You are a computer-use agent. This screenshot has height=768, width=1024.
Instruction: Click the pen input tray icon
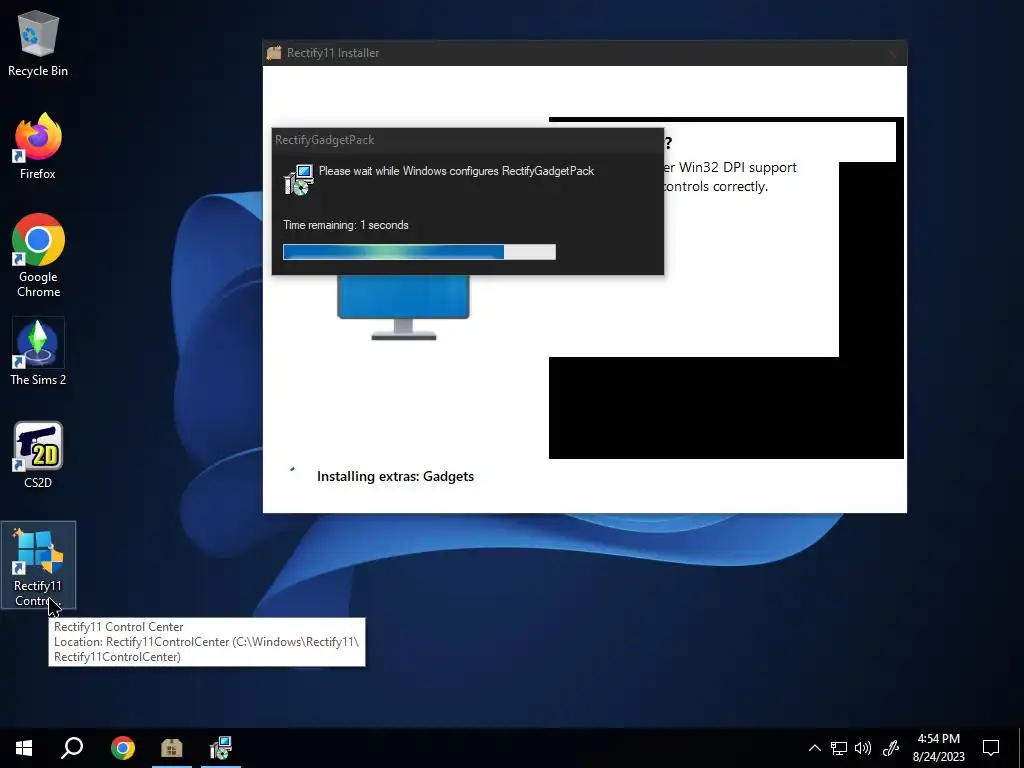pos(891,748)
